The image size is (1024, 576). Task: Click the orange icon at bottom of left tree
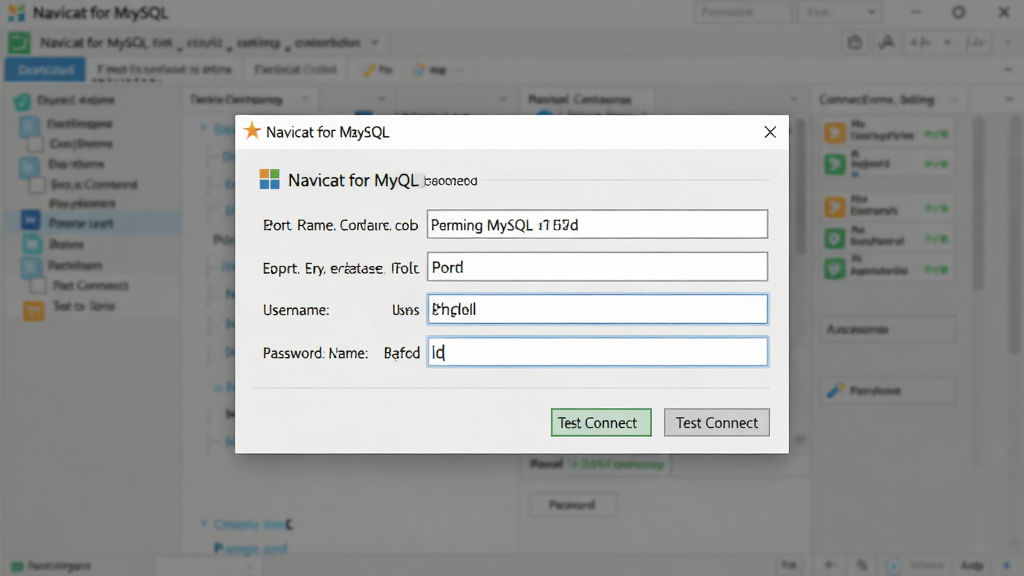[33, 310]
